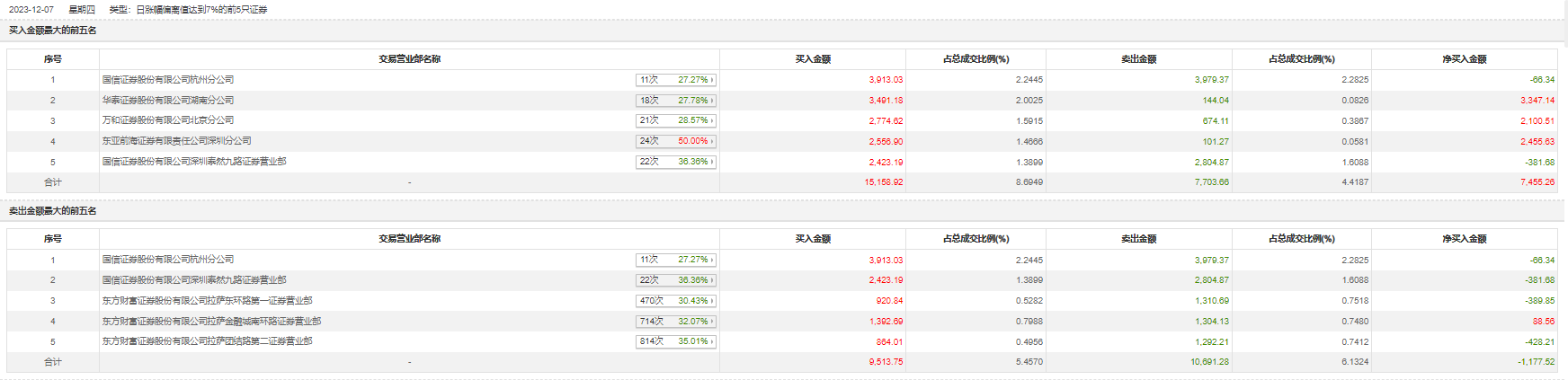Expand the 714次 32.07% stats badge

(676, 322)
